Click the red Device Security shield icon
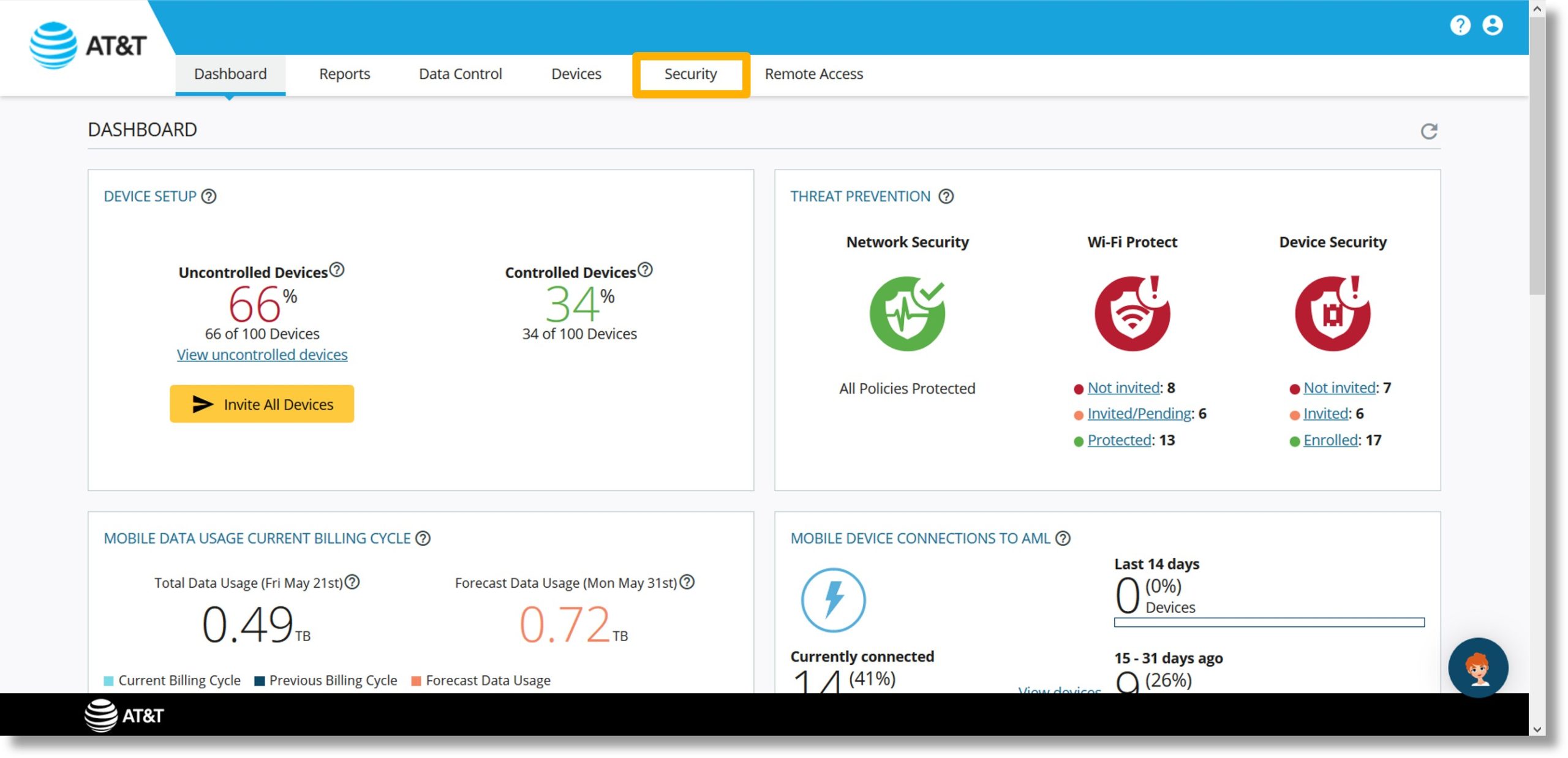 point(1333,313)
